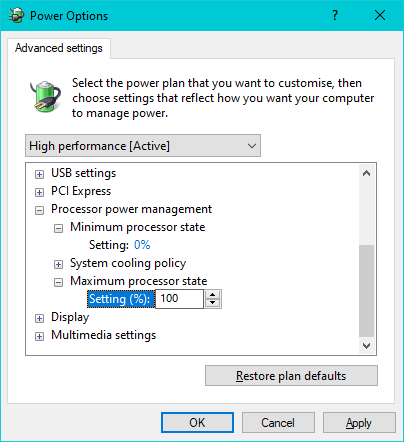The image size is (404, 442).
Task: Open the High performance power plan dropdown
Action: click(143, 146)
